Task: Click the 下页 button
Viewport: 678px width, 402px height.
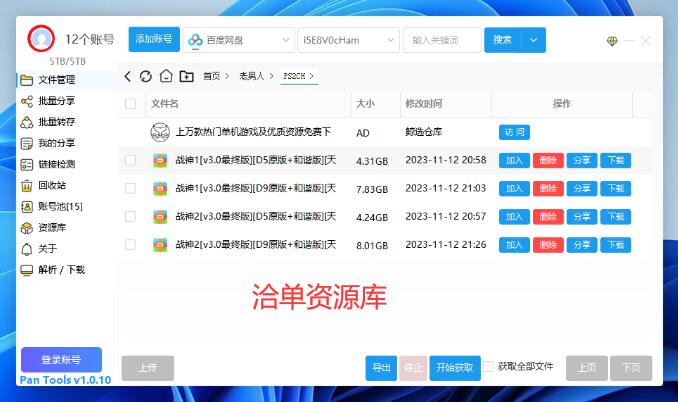Action: (631, 368)
